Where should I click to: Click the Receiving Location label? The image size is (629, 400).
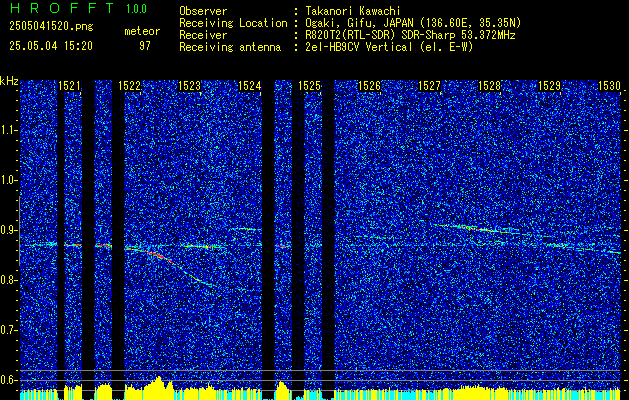[x=233, y=23]
